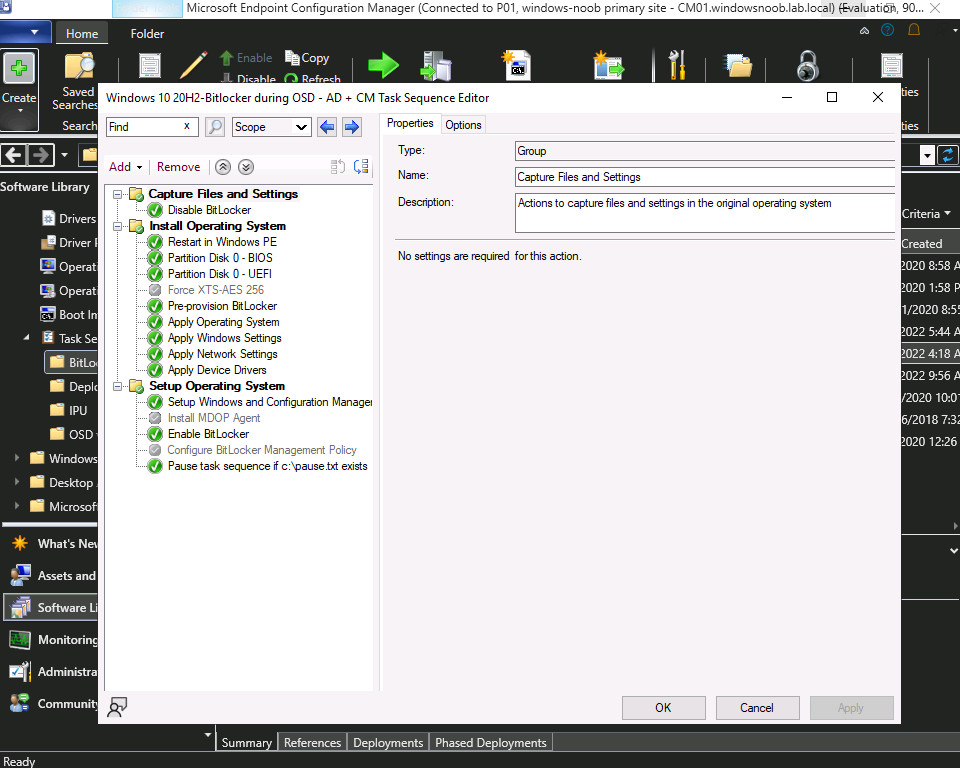
Task: Click the notification bell icon
Action: [x=913, y=30]
